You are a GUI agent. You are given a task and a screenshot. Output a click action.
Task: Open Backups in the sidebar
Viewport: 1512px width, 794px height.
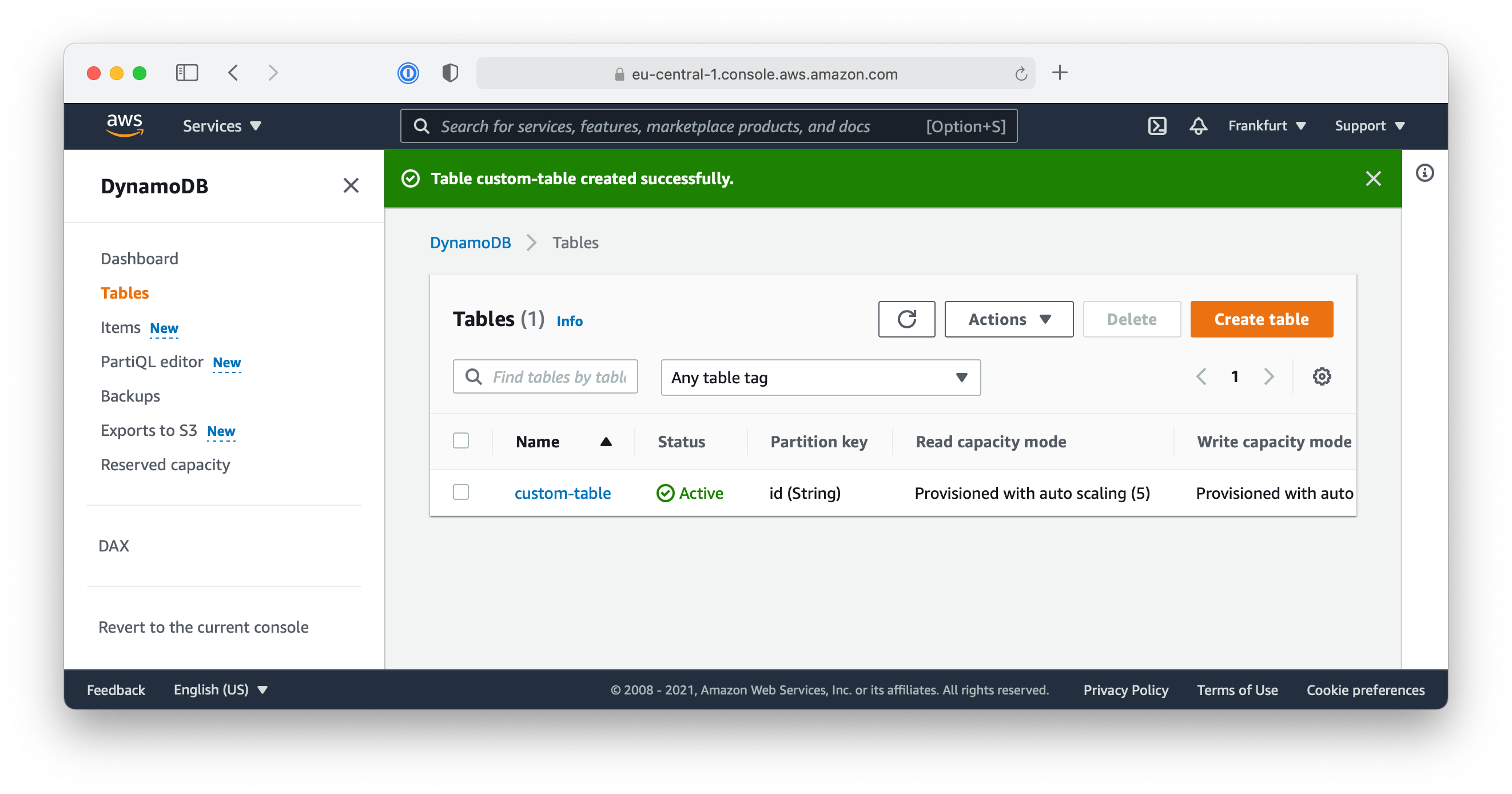click(130, 396)
